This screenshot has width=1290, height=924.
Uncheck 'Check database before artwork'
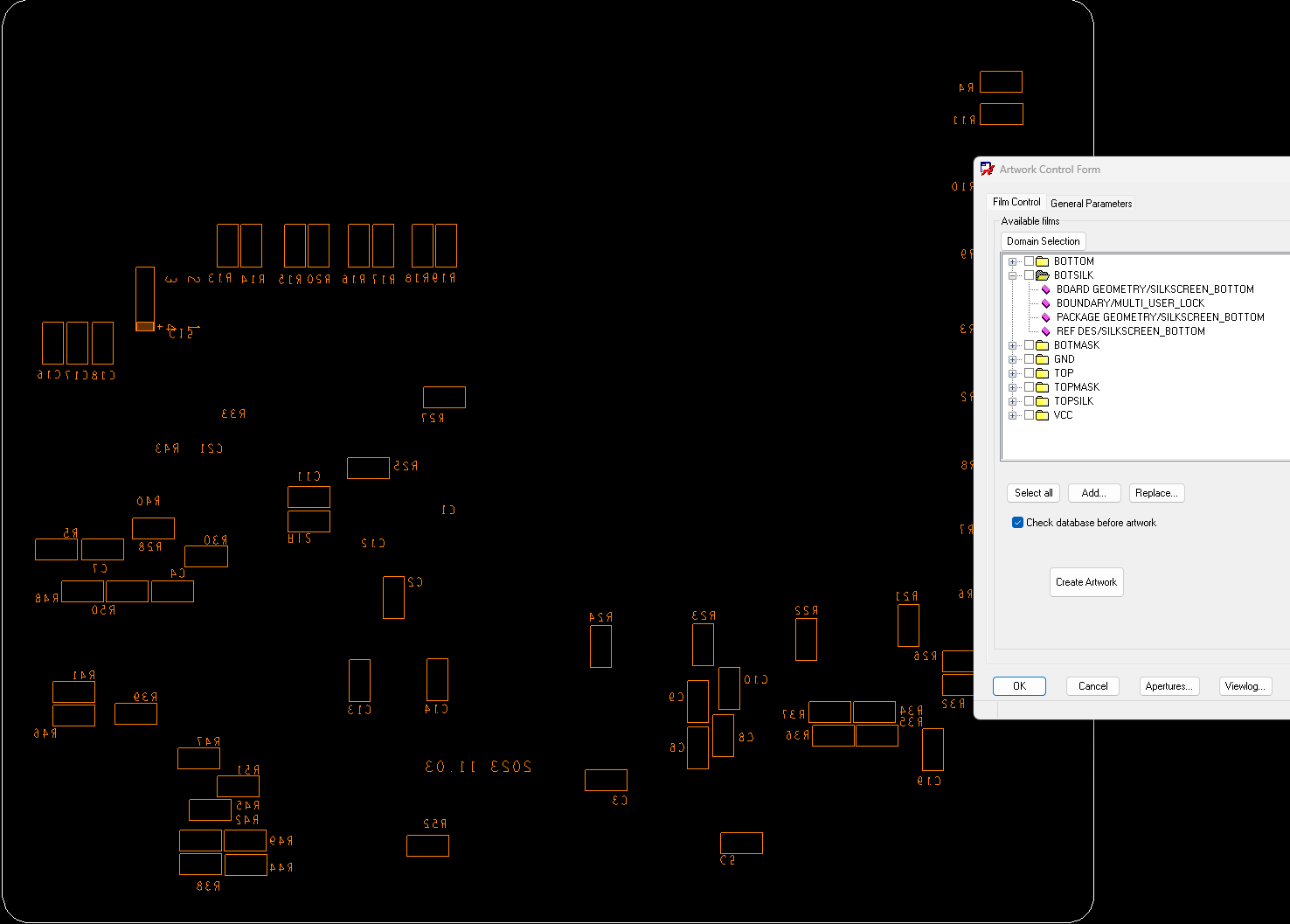[x=1017, y=523]
